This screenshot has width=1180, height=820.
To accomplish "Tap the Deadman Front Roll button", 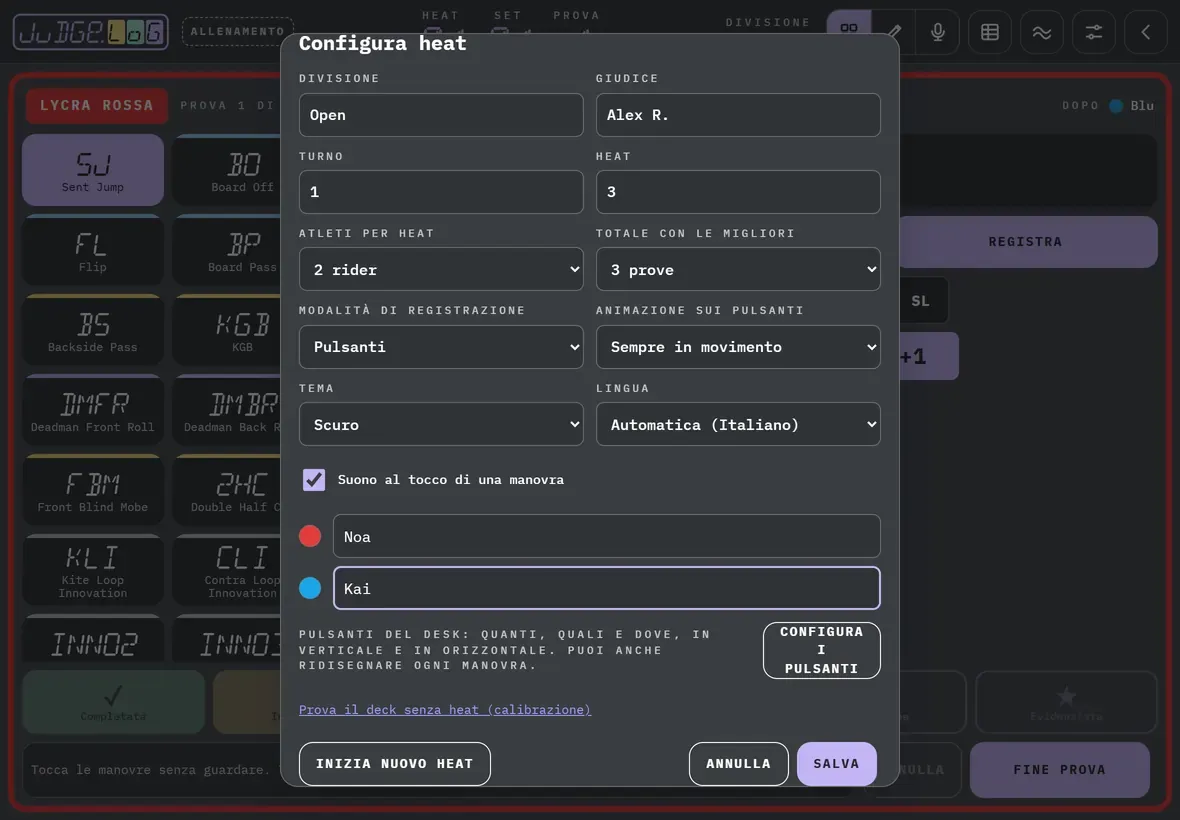I will coord(93,410).
